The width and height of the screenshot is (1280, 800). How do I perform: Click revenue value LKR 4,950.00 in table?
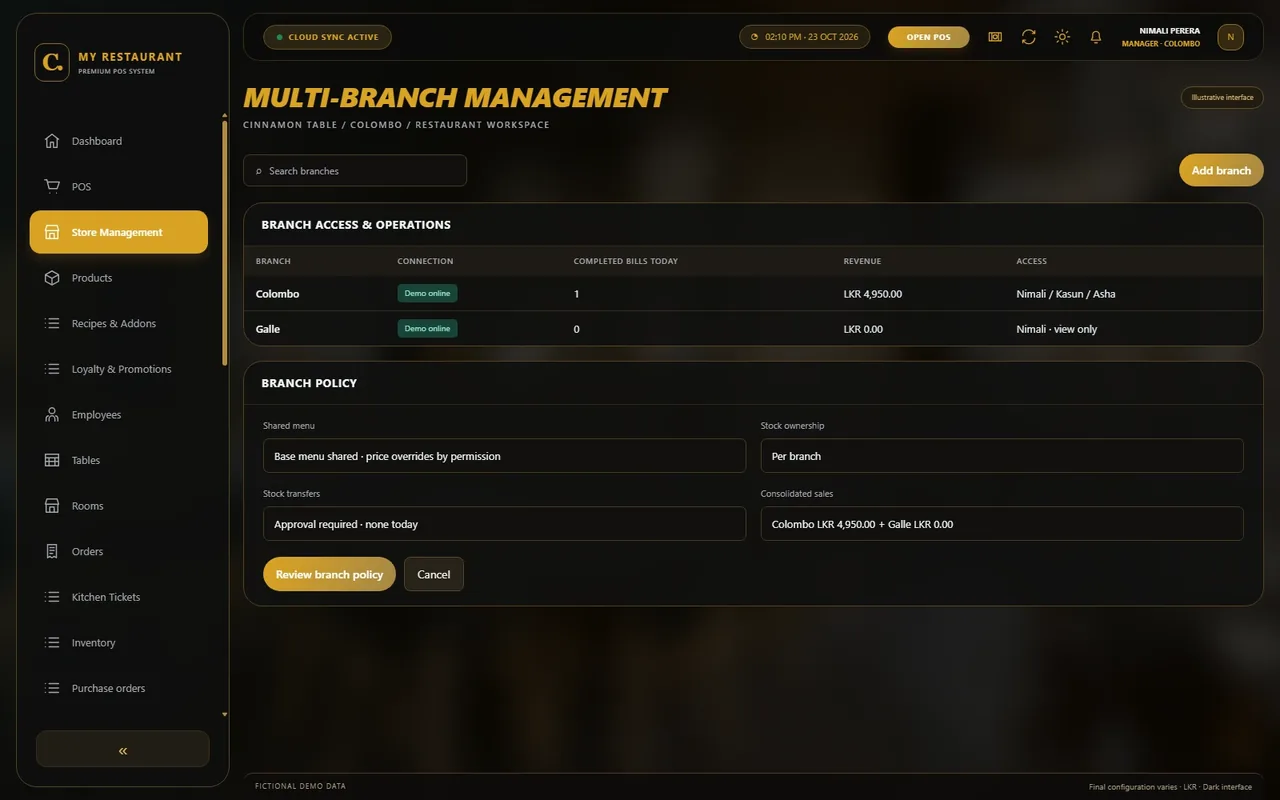(873, 294)
